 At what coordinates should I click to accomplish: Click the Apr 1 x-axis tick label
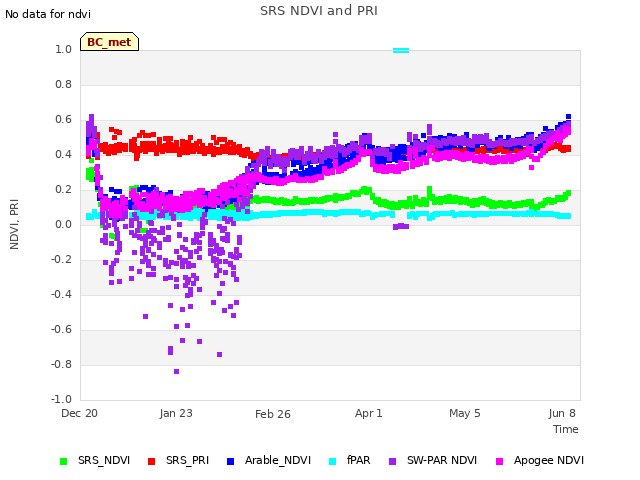369,413
